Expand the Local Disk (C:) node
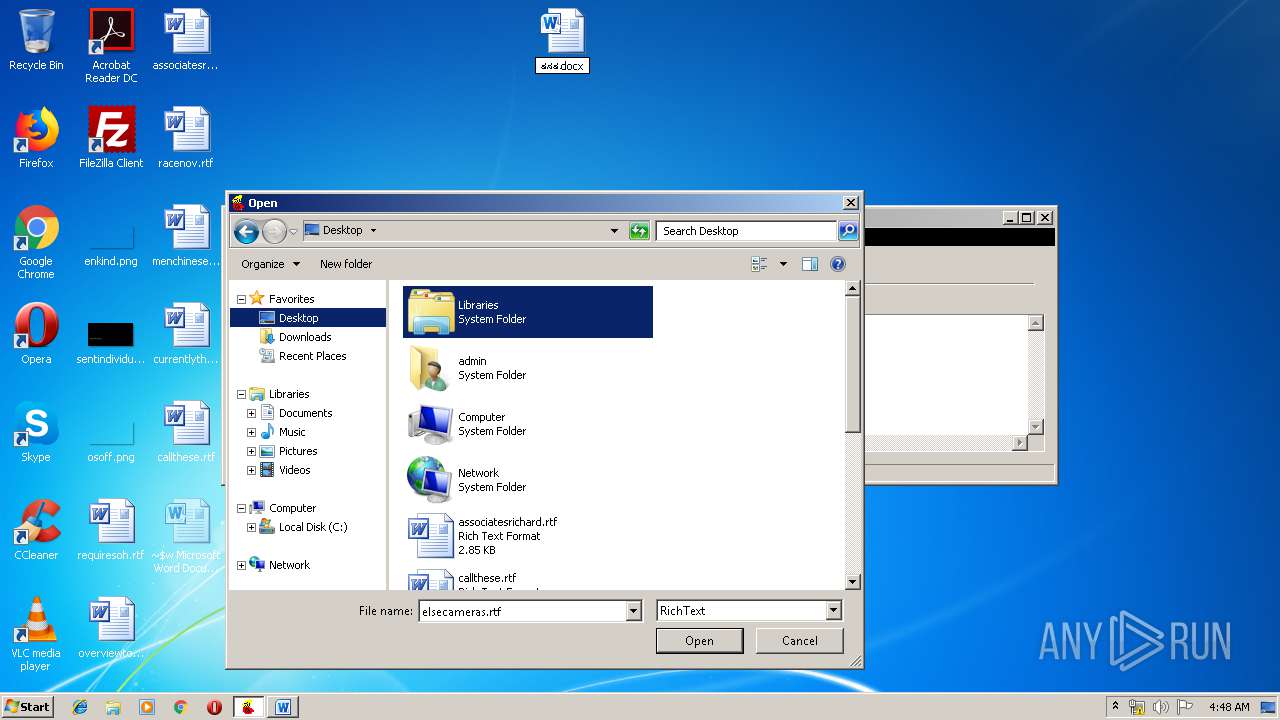1280x720 pixels. 251,527
